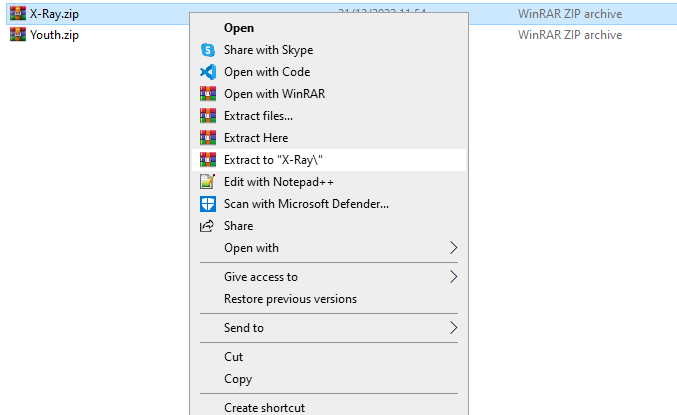The width and height of the screenshot is (677, 415).
Task: Expand the Send to submenu arrow
Action: coord(453,328)
